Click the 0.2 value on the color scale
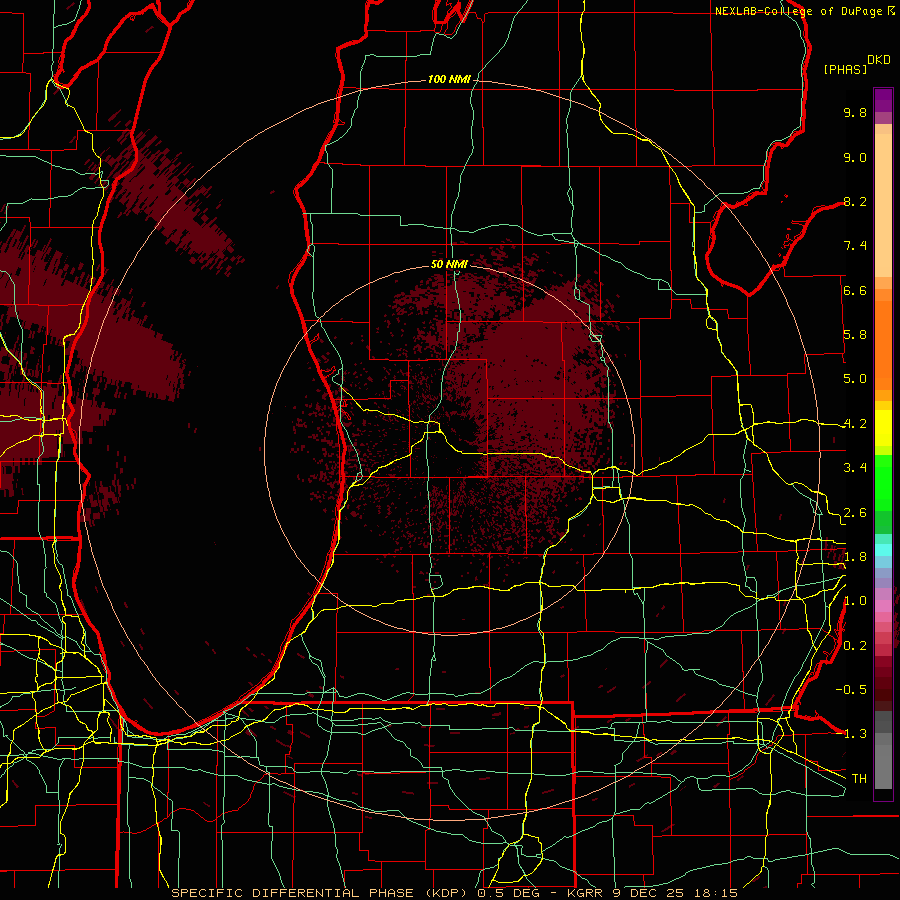The image size is (900, 900). click(855, 645)
